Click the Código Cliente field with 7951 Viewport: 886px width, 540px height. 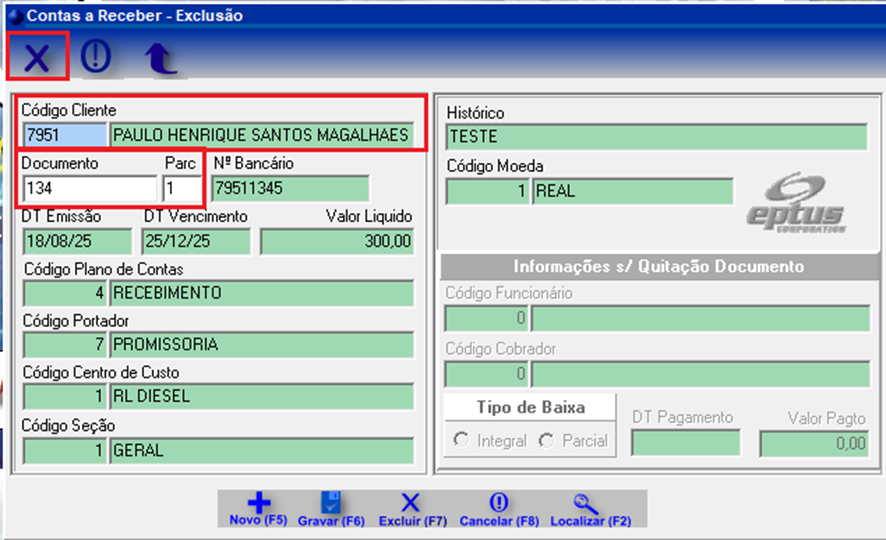[63, 135]
